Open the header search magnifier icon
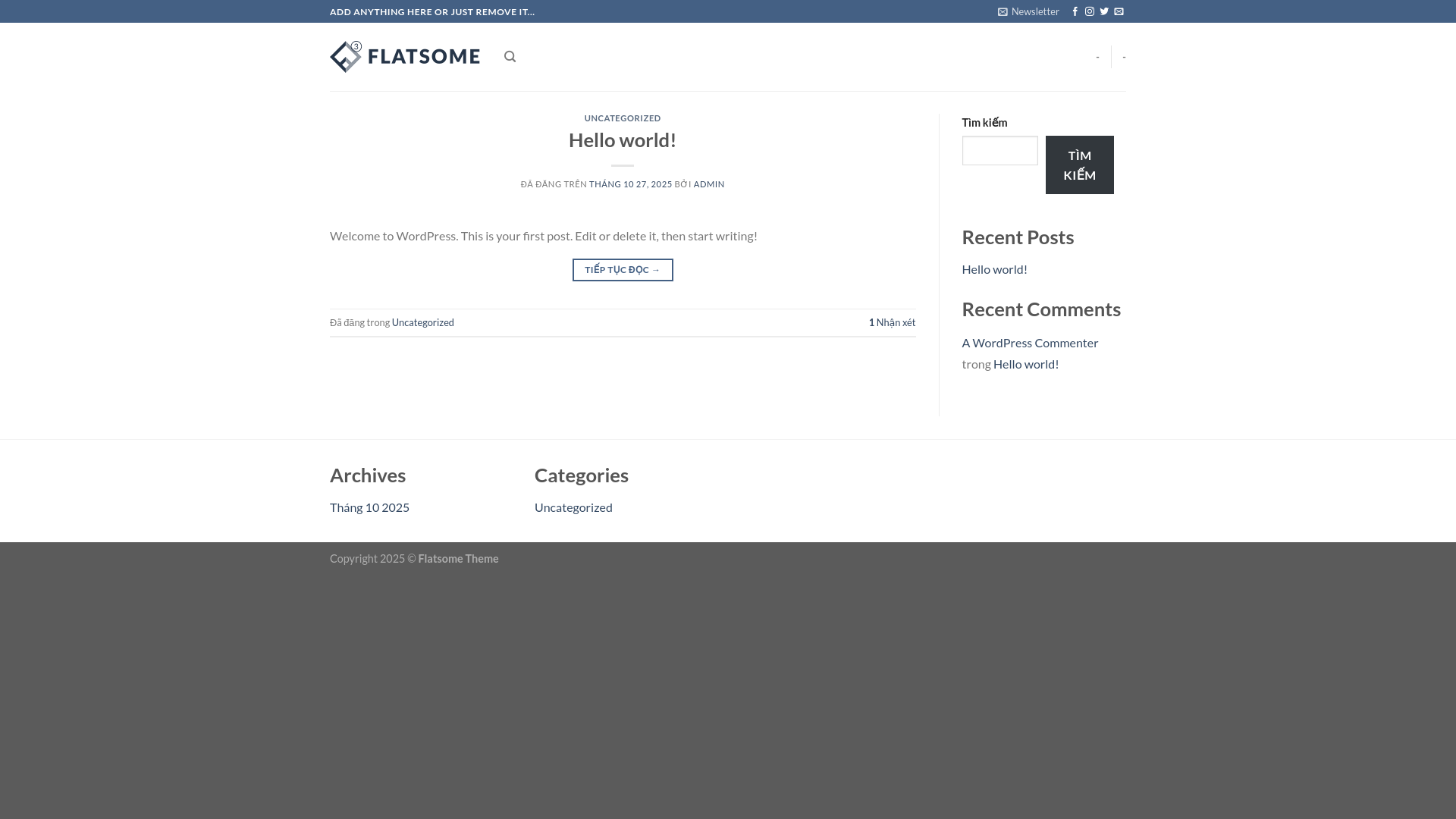The image size is (1456, 819). (x=510, y=57)
